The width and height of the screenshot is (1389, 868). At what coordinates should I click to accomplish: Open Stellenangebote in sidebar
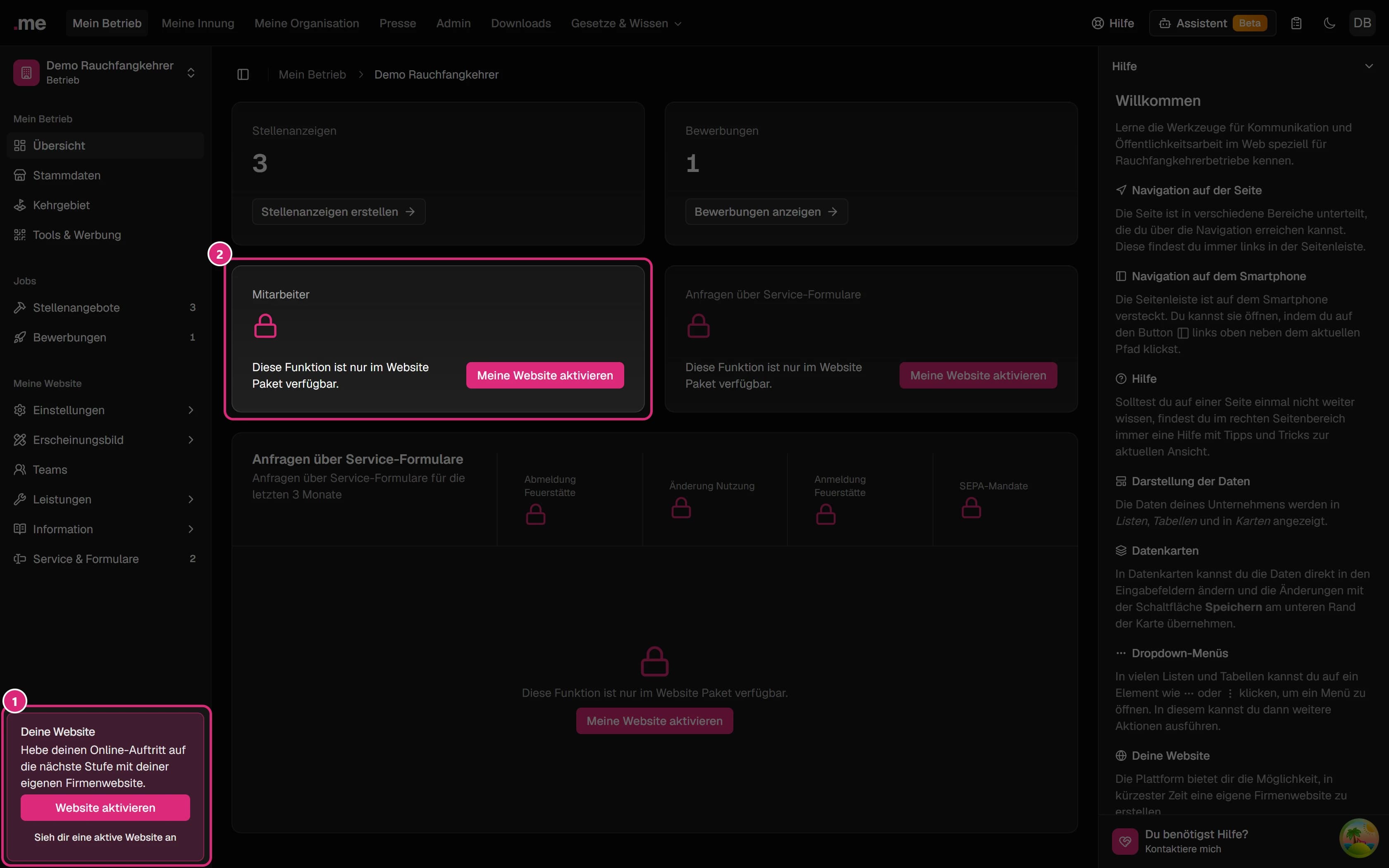(x=105, y=308)
